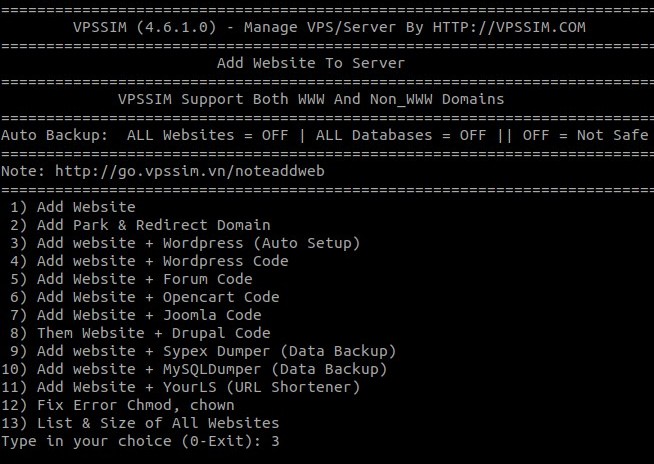Click the 'Add Website To Server' heading
Viewport: 654px width, 464px height.
pyautogui.click(x=311, y=63)
